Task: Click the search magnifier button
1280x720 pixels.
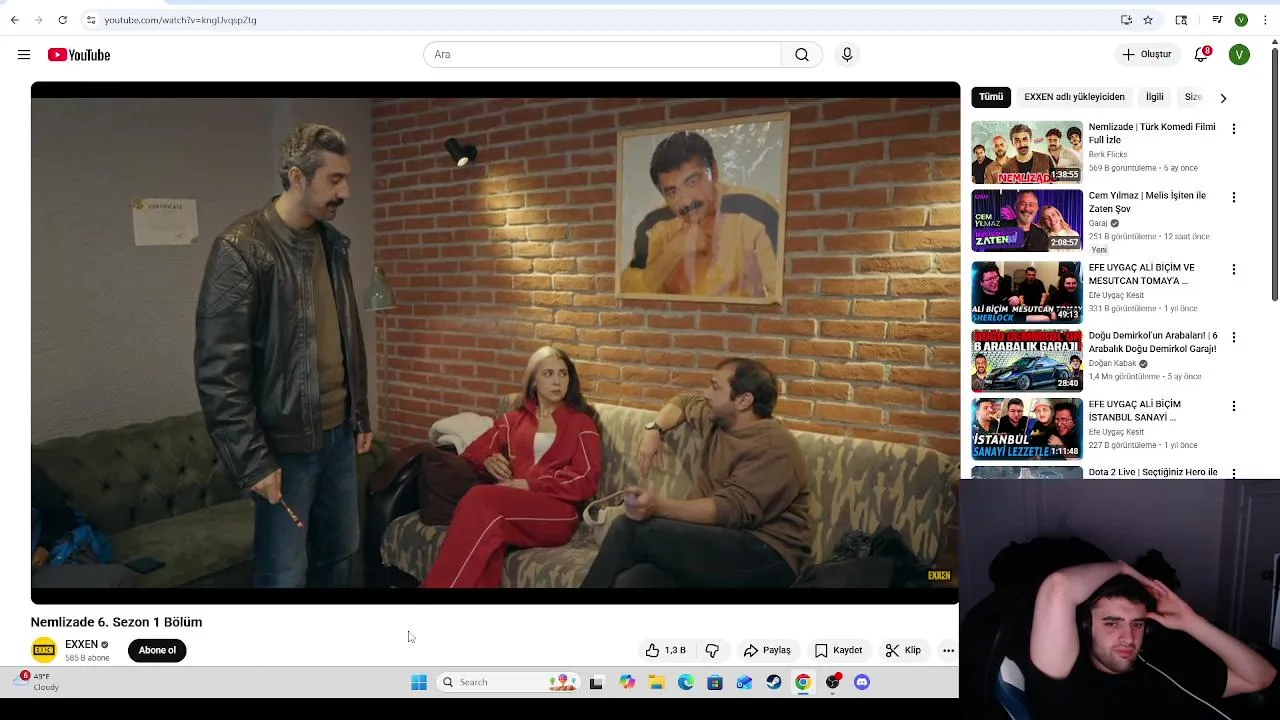Action: point(802,55)
